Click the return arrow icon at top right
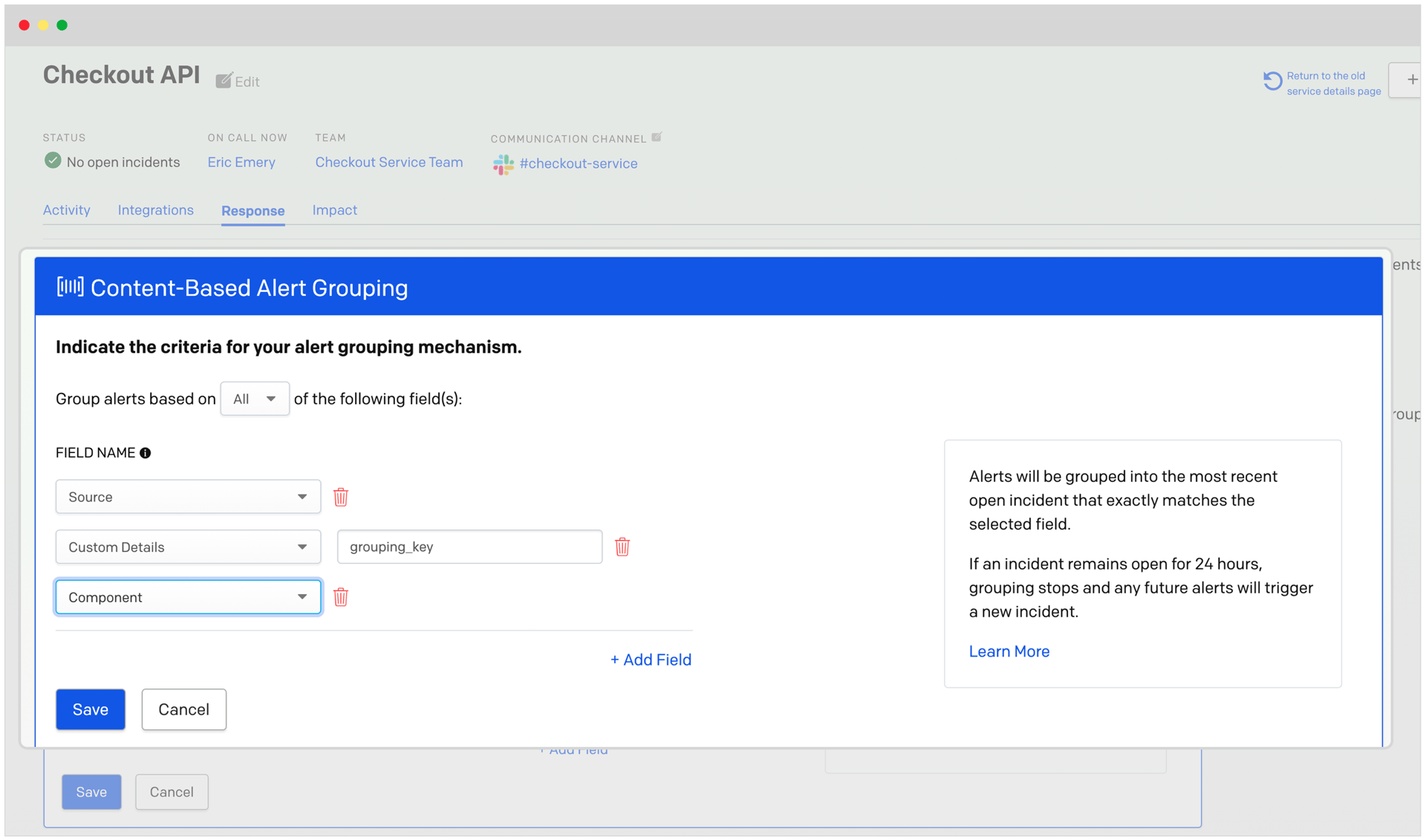Screen dimensions: 1426x840 (x=1272, y=82)
